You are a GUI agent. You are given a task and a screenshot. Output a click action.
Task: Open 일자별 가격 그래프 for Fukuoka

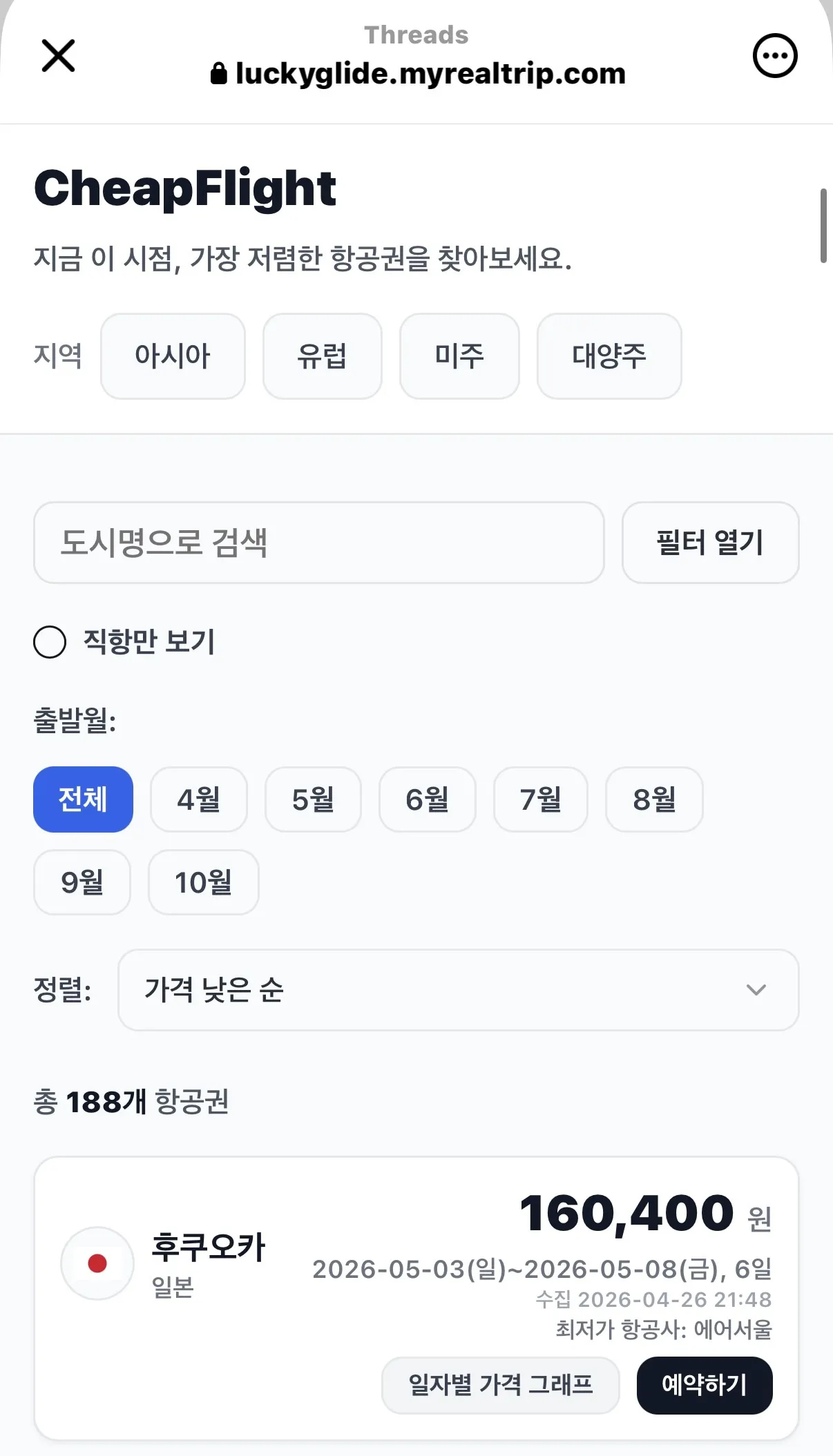pos(500,1385)
